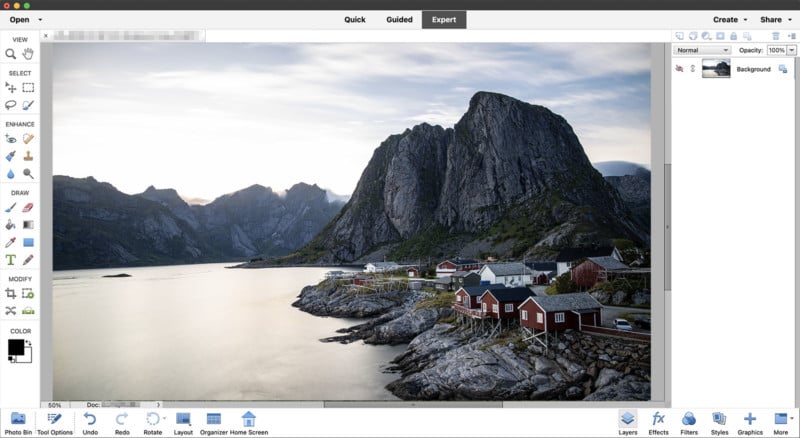Select the Zoom tool in View section
This screenshot has height=438, width=800.
tap(10, 54)
